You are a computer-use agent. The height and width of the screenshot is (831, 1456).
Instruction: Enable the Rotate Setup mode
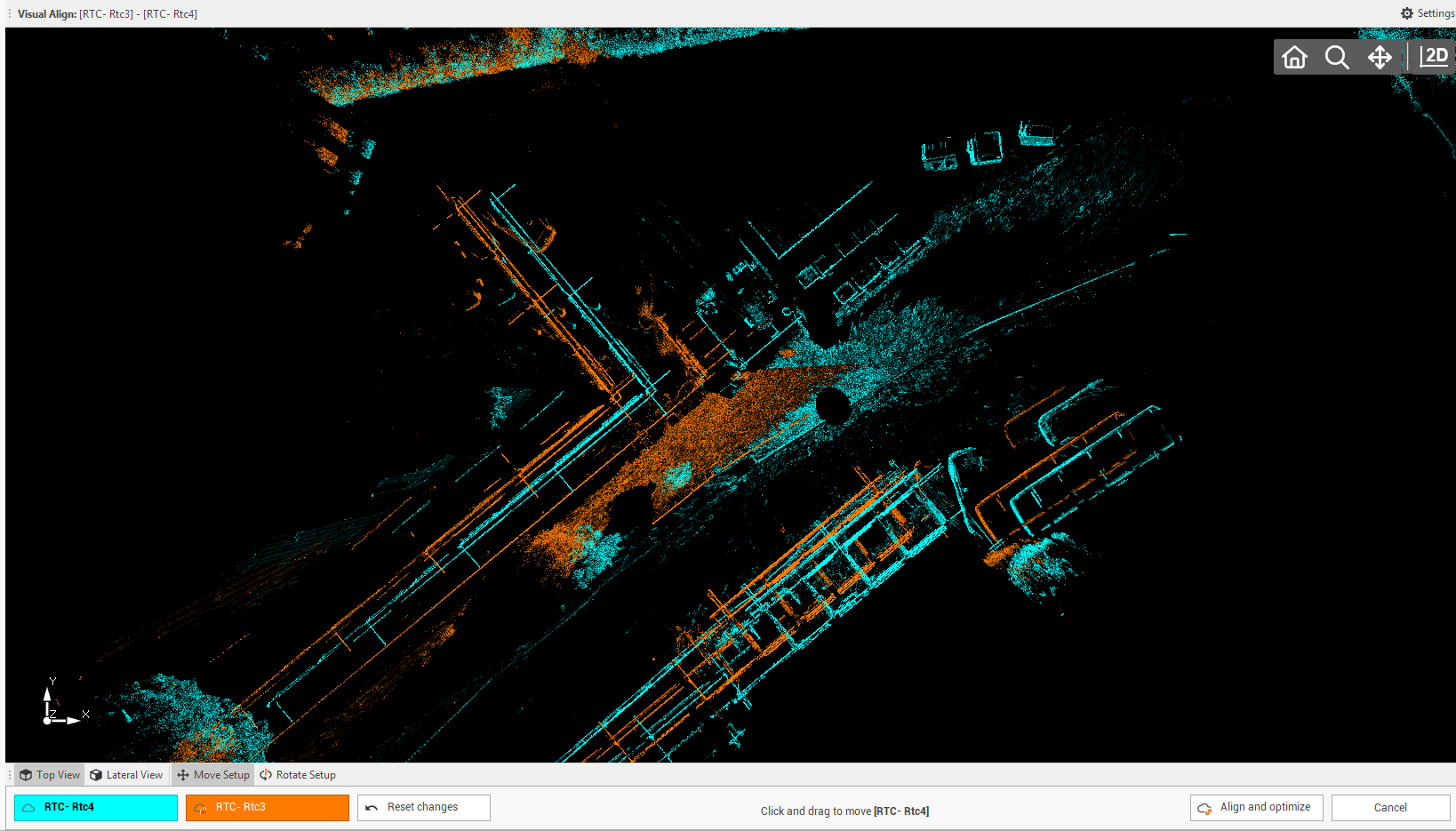298,775
